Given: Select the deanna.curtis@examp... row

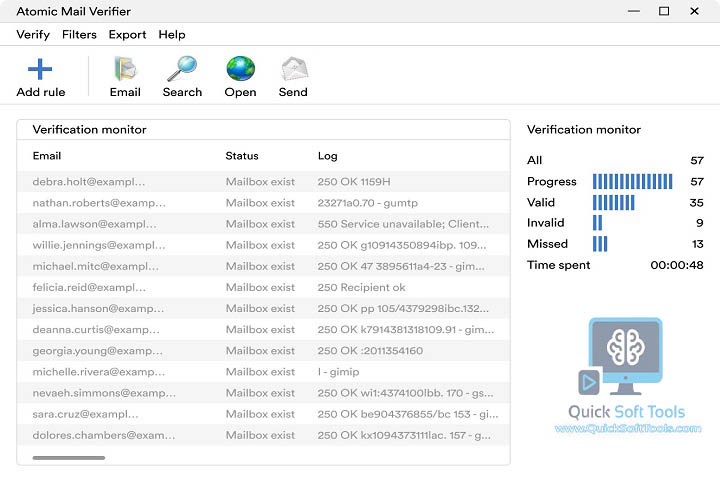Looking at the screenshot, I should pos(264,330).
